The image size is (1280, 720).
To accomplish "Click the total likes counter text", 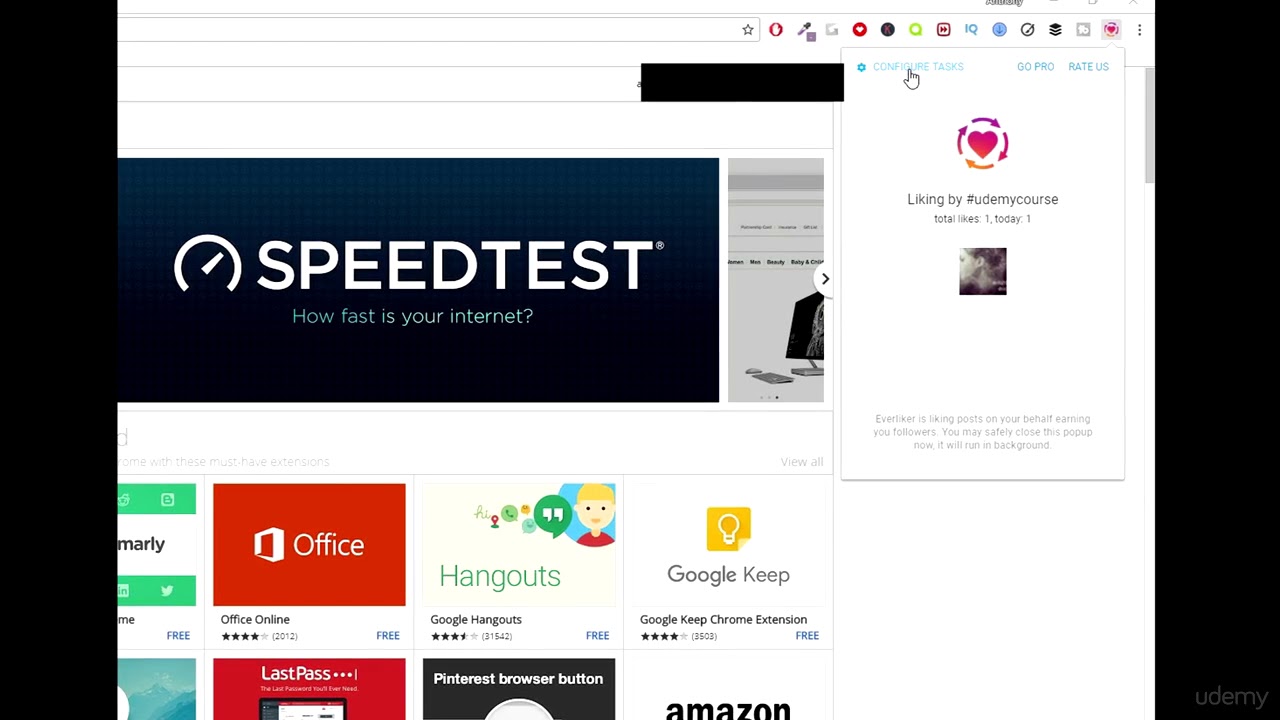I will (982, 219).
